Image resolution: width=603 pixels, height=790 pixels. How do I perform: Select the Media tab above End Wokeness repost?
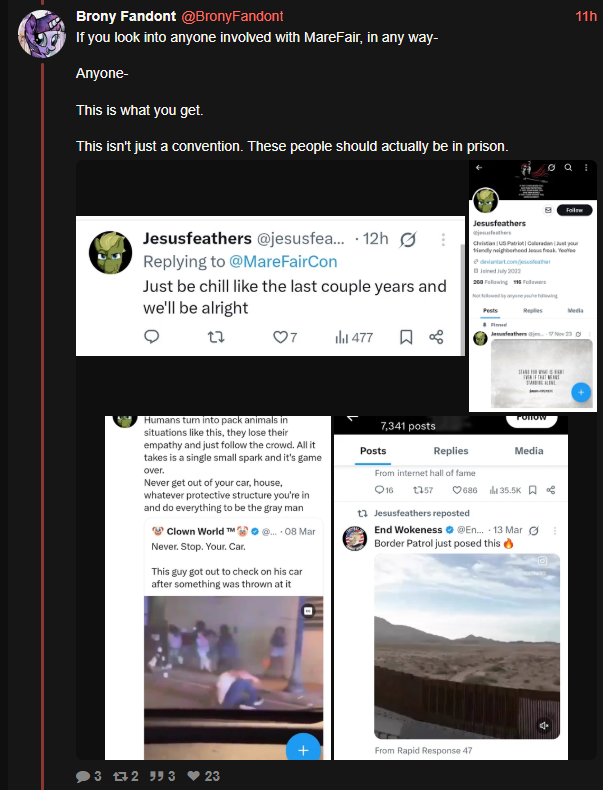pyautogui.click(x=529, y=451)
